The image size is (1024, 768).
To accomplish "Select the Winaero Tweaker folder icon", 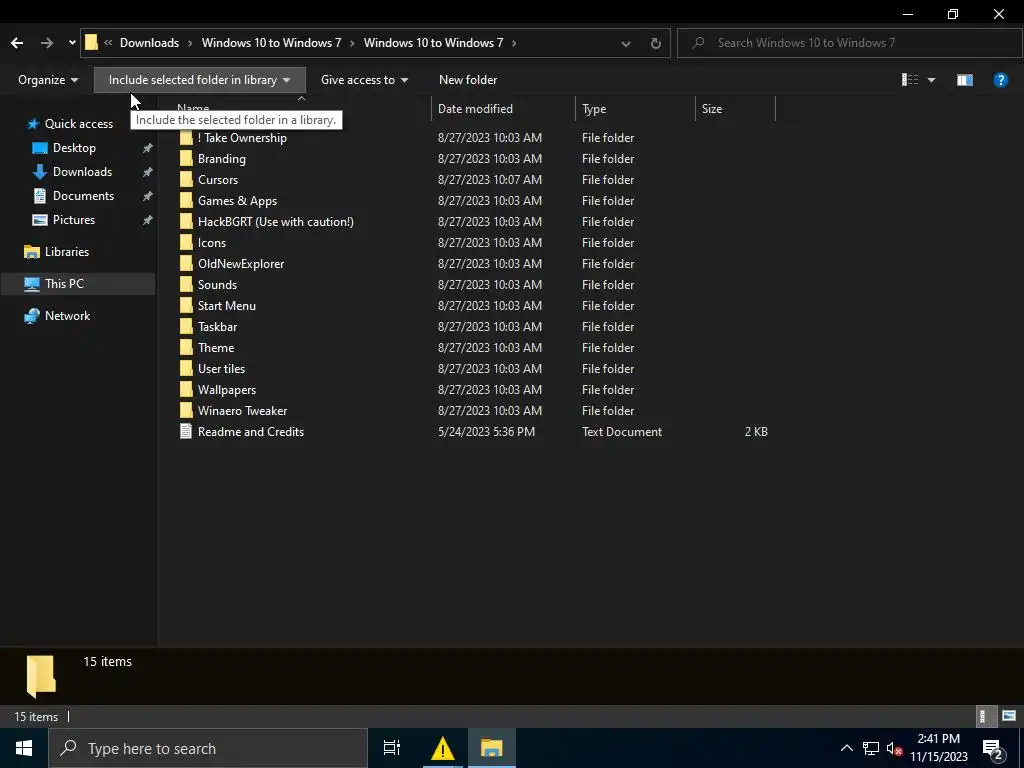I will (x=187, y=411).
